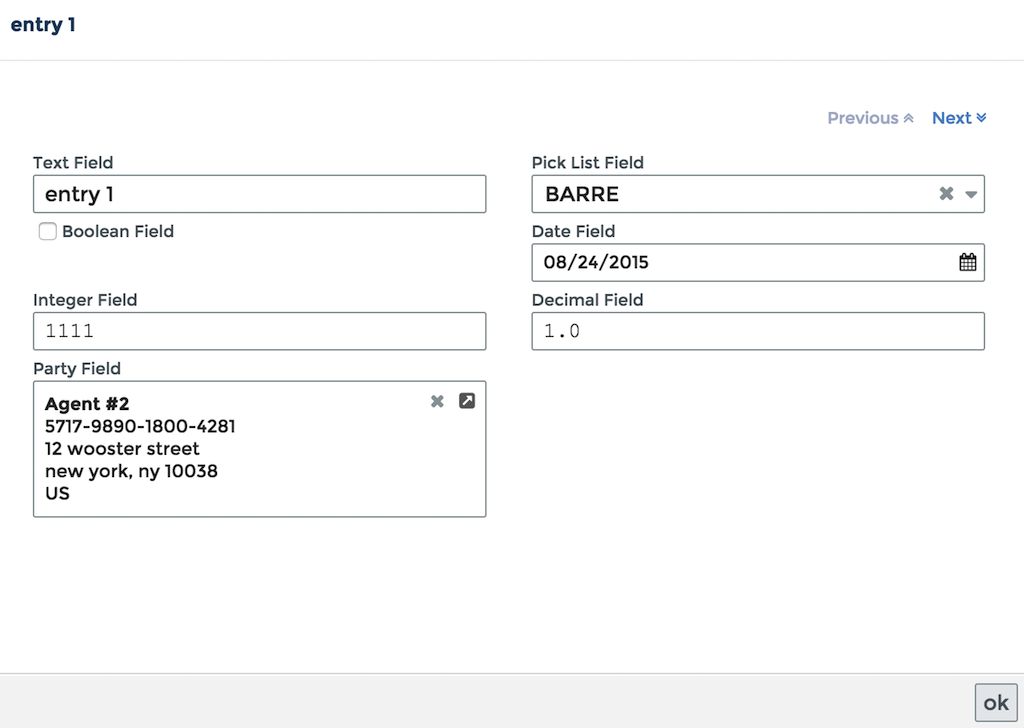Viewport: 1024px width, 728px height.
Task: Click the 12 wooster street address line
Action: (x=122, y=449)
